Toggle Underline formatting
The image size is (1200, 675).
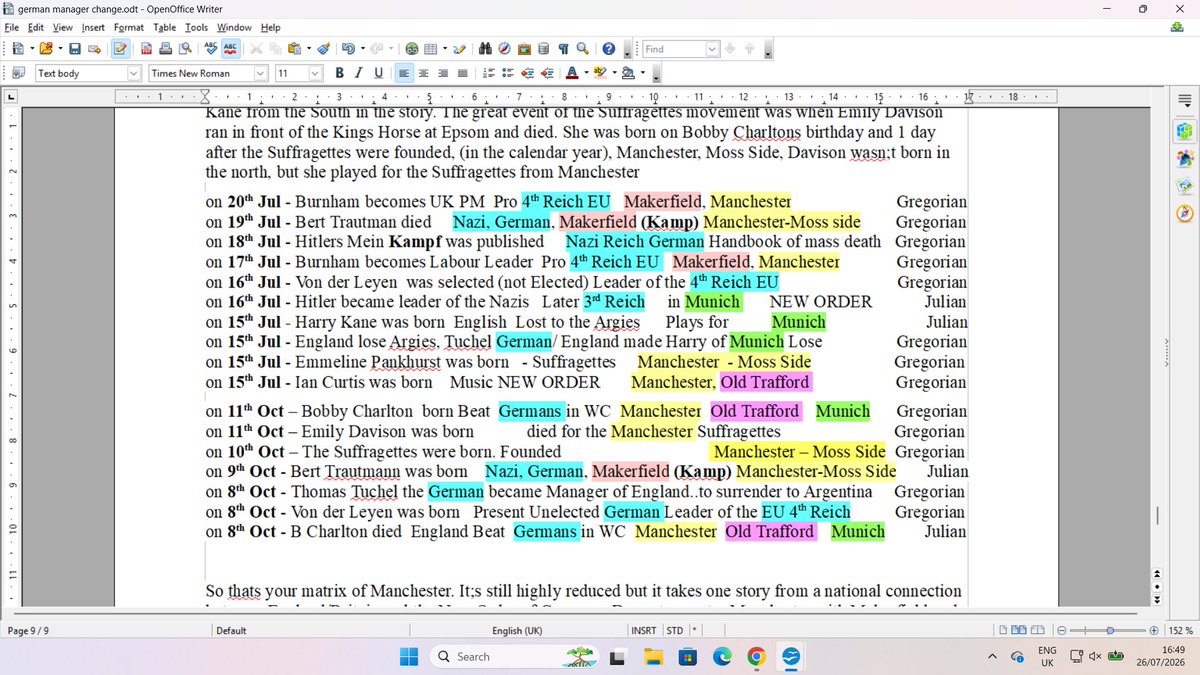coord(378,73)
